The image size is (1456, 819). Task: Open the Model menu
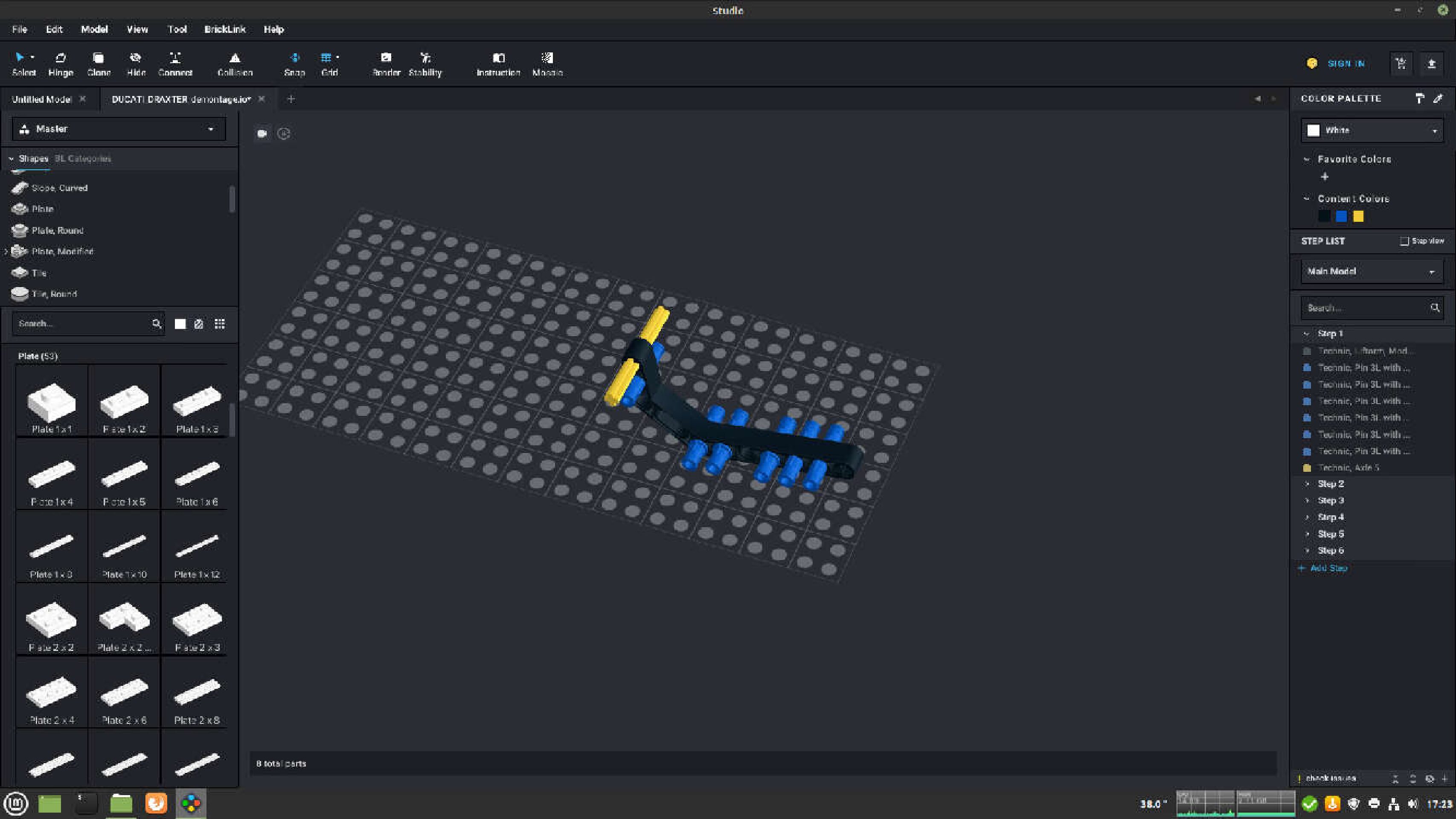[x=94, y=29]
